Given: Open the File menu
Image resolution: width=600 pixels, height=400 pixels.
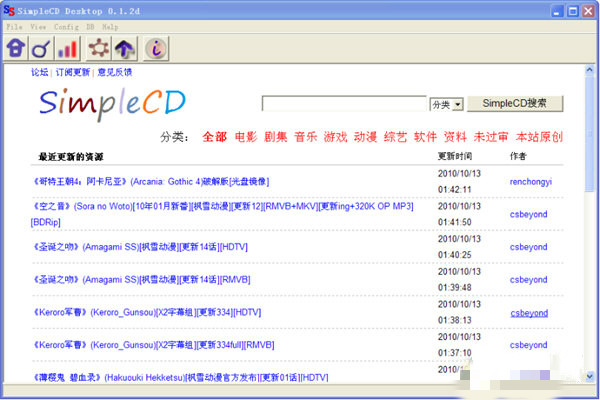Looking at the screenshot, I should pyautogui.click(x=13, y=27).
